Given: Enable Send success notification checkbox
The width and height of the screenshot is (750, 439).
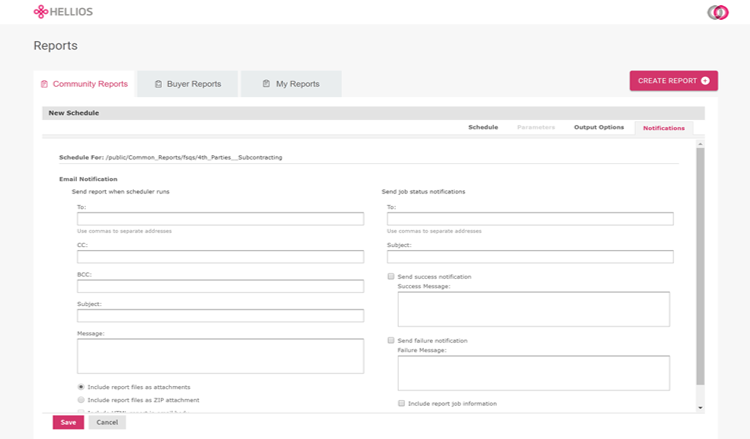Looking at the screenshot, I should (391, 276).
